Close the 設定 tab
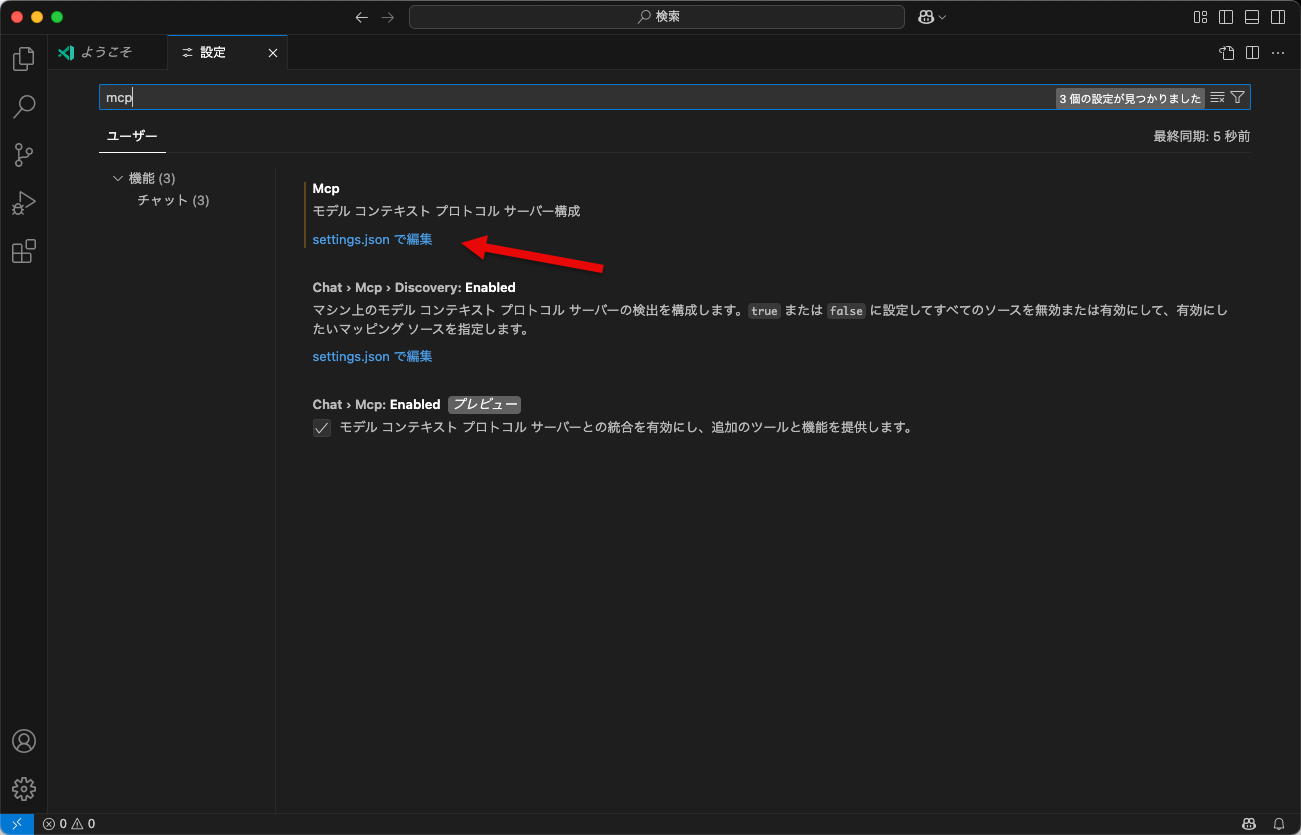 click(x=273, y=53)
